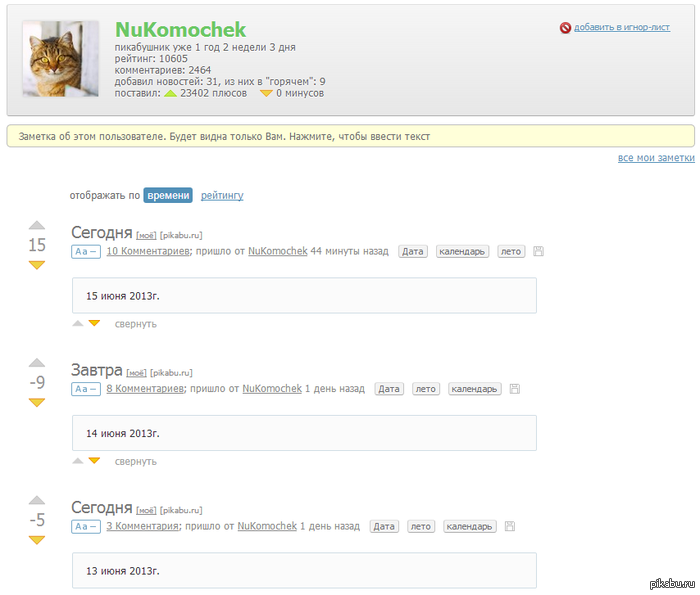This screenshot has height=595, width=700.
Task: Upvote the post rated -5
Action: (37, 500)
